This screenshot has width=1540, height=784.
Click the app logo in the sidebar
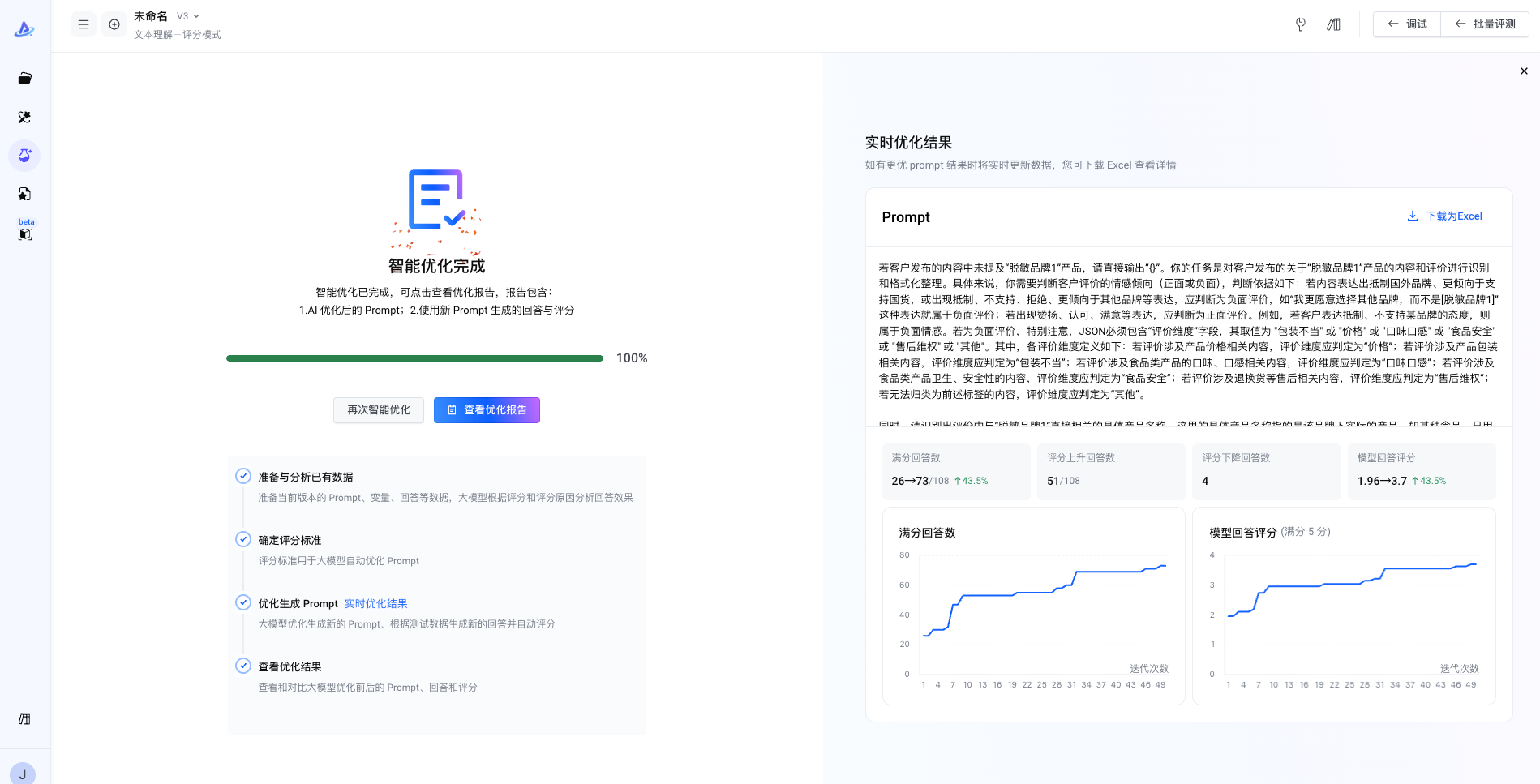[24, 29]
